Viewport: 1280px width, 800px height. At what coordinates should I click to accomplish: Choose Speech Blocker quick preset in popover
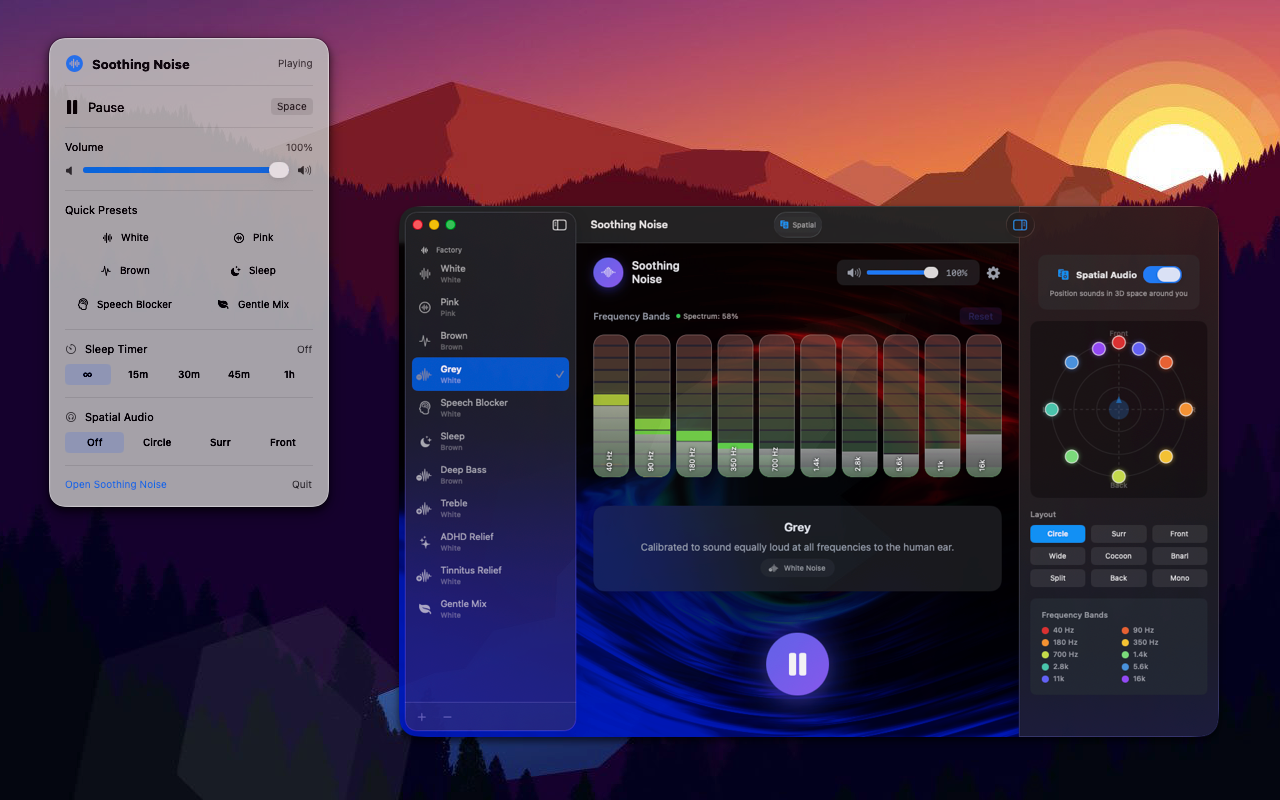click(125, 304)
